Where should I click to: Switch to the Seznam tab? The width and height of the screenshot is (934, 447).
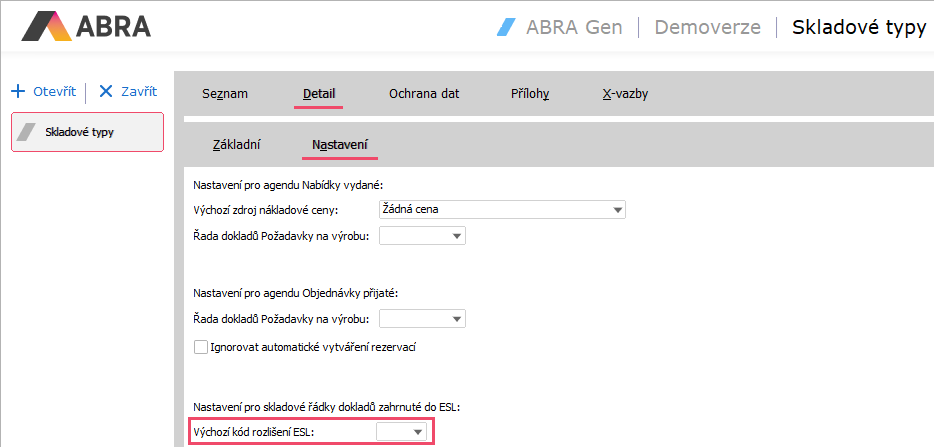coord(224,94)
